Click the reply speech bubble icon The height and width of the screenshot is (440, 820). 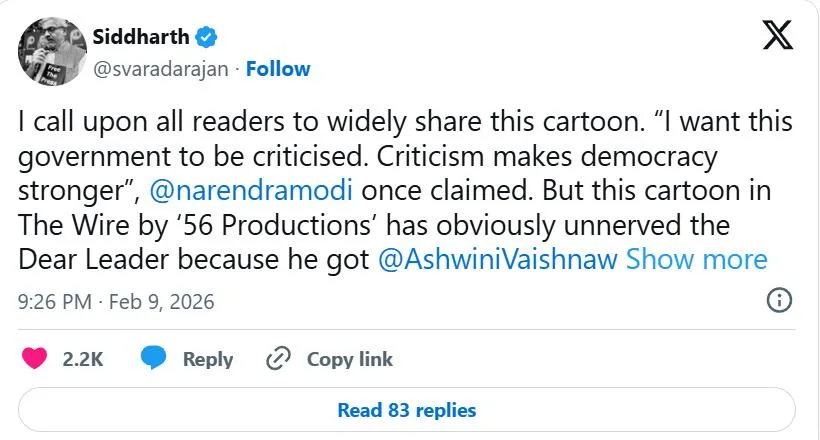click(153, 359)
